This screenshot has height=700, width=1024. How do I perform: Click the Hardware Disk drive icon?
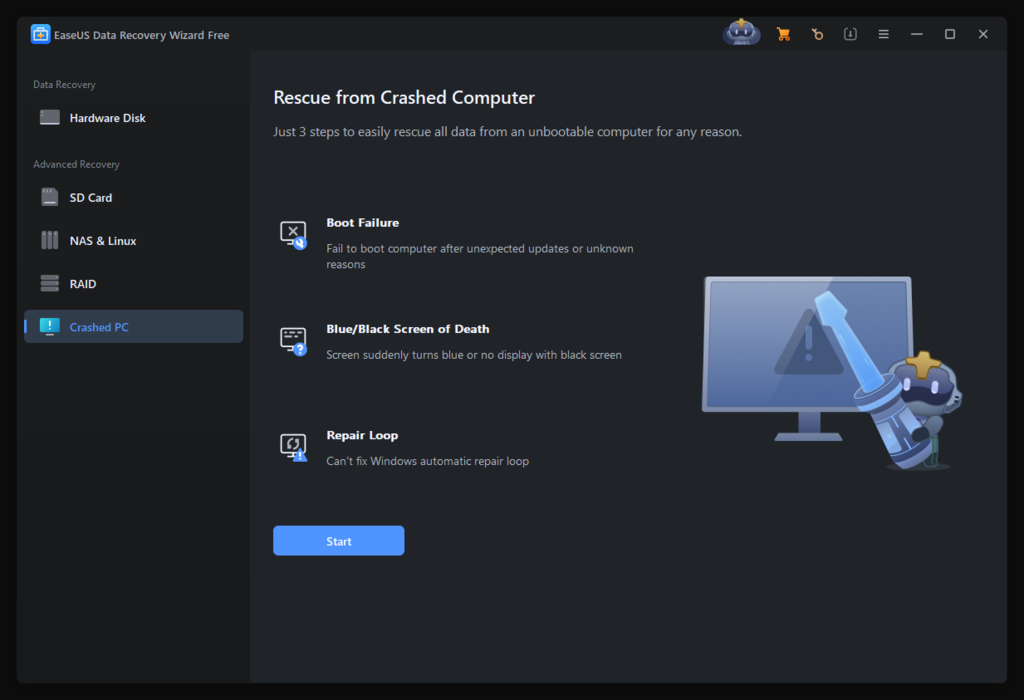point(50,118)
